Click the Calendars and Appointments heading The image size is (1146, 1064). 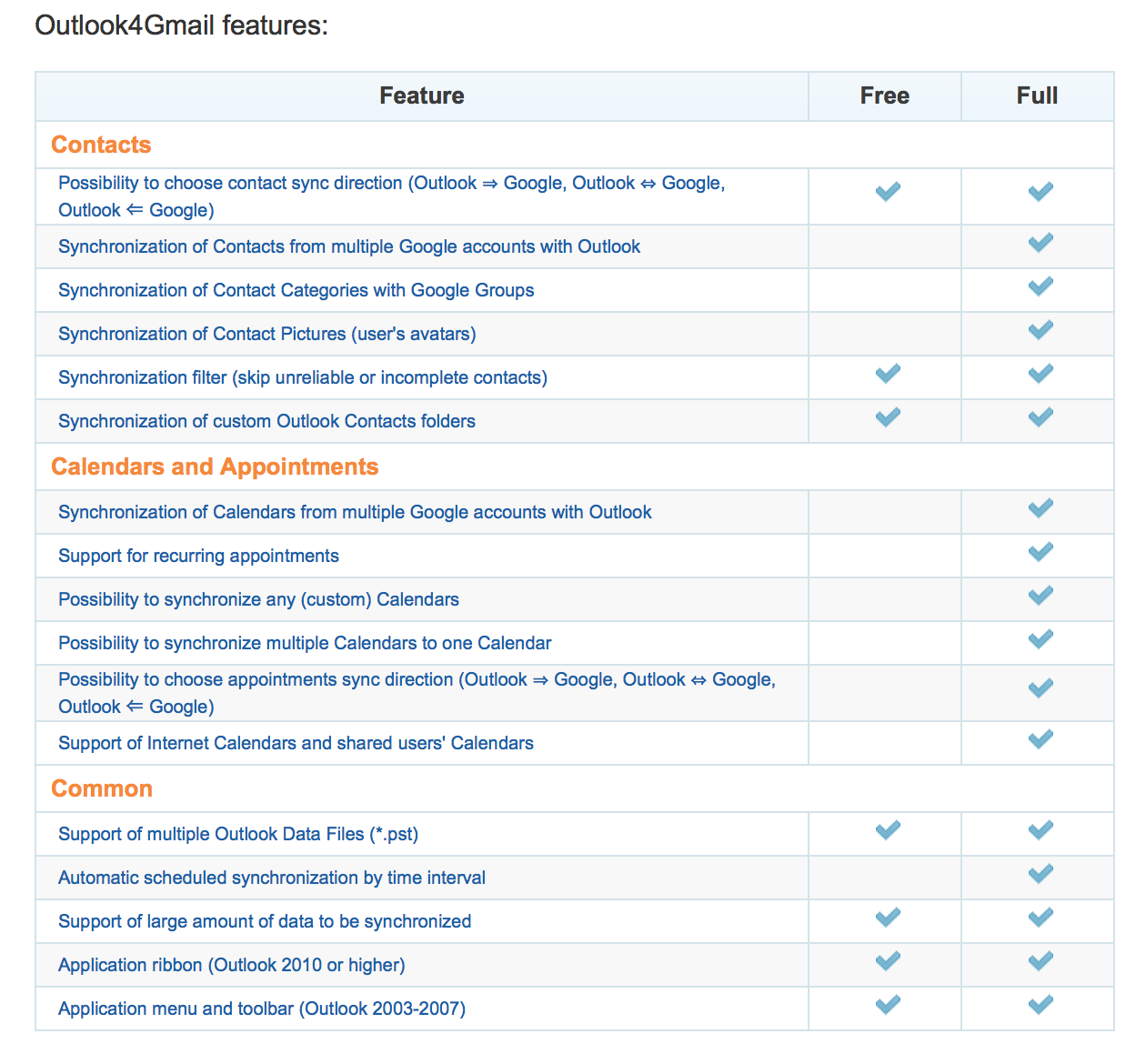pos(215,467)
